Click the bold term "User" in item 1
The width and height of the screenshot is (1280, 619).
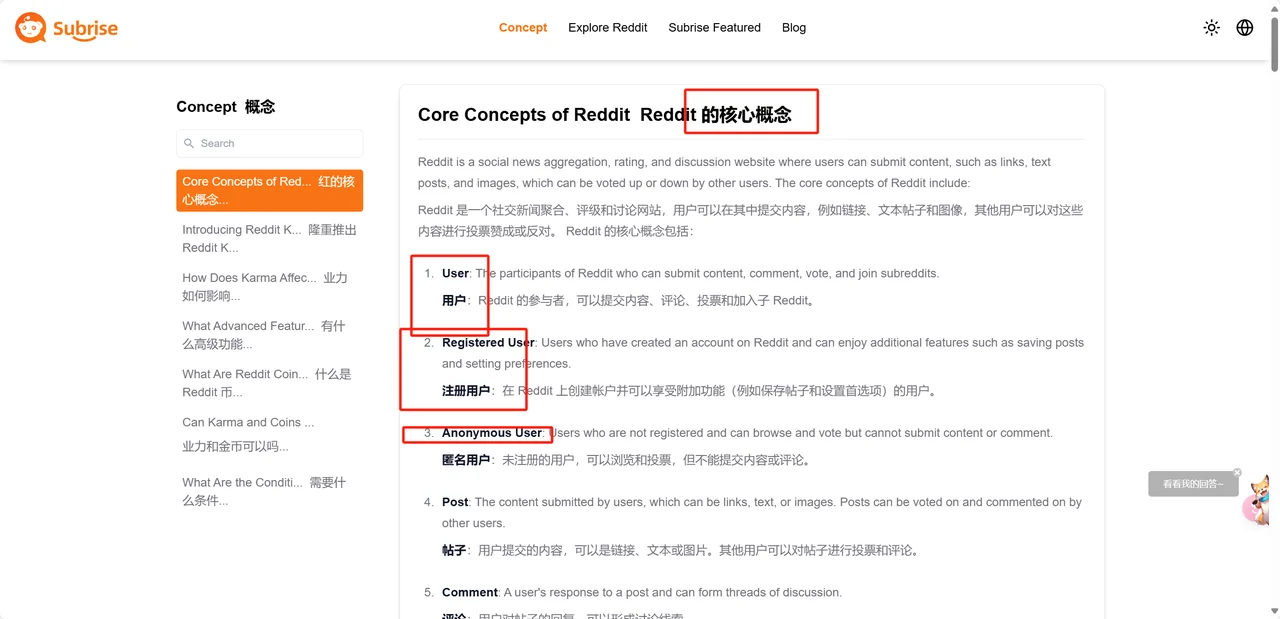click(x=455, y=273)
